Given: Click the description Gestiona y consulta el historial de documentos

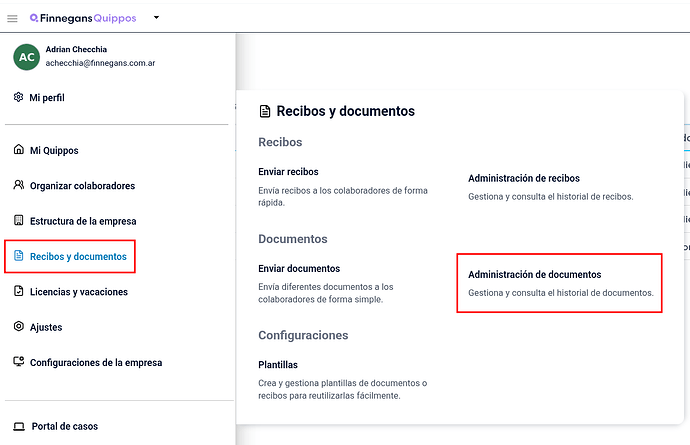Looking at the screenshot, I should tap(561, 293).
